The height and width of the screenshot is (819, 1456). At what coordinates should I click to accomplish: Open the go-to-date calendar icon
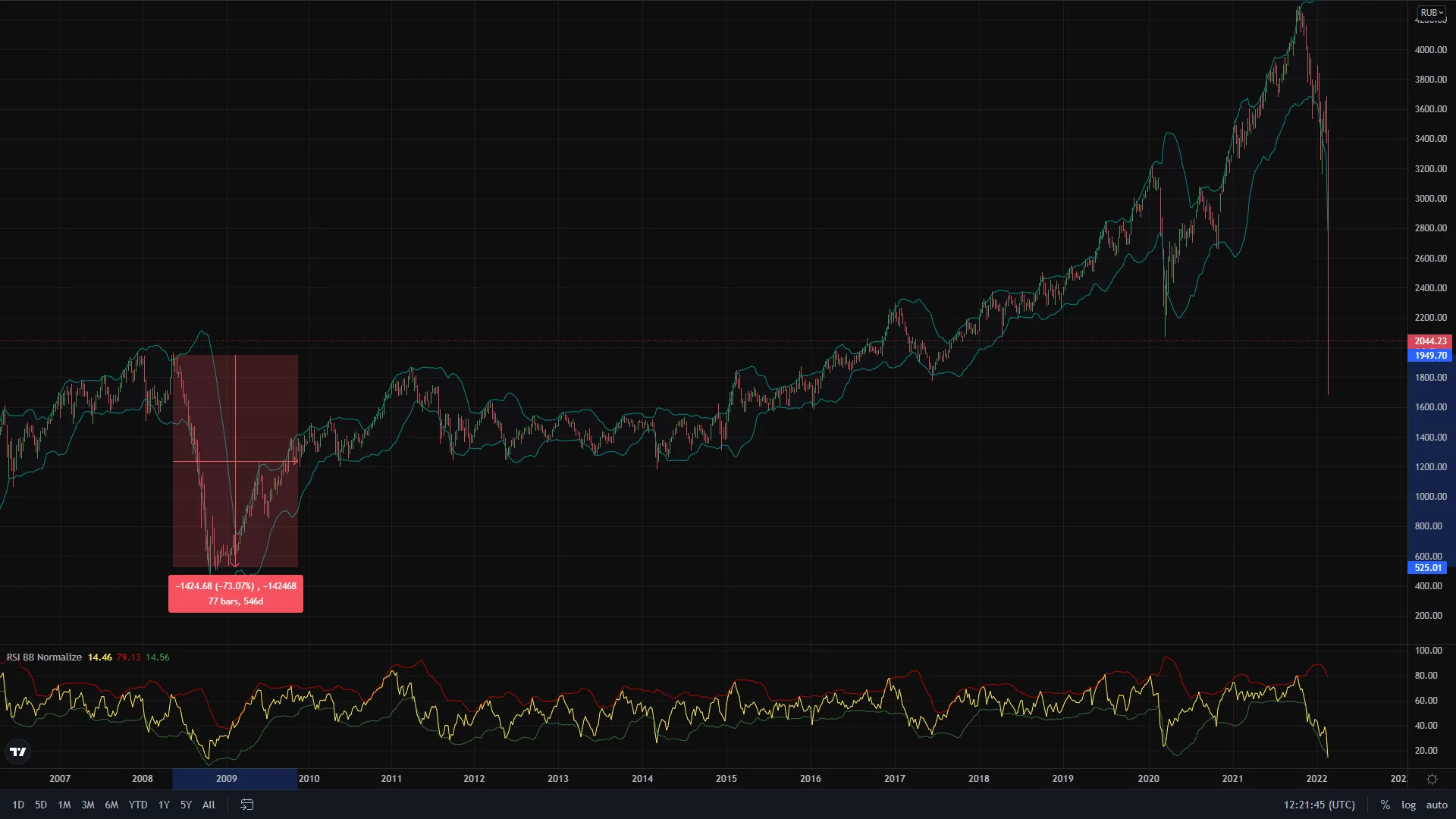(246, 805)
